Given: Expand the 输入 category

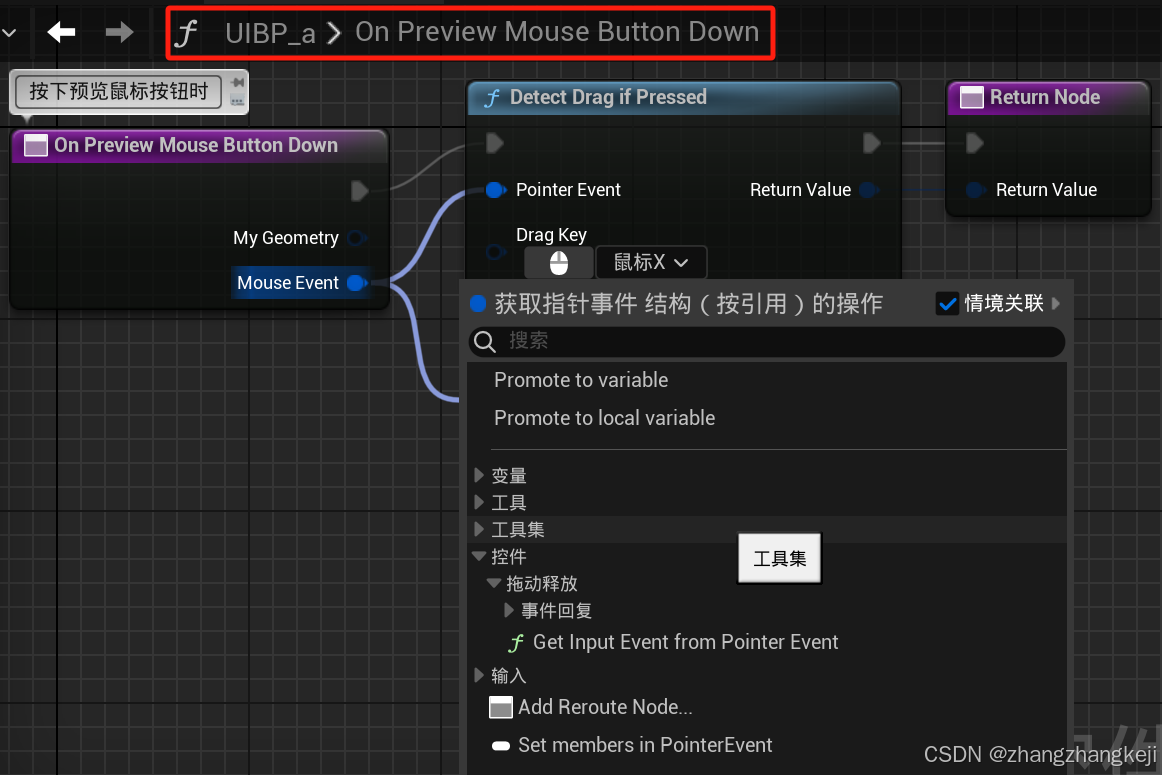Looking at the screenshot, I should coord(479,675).
